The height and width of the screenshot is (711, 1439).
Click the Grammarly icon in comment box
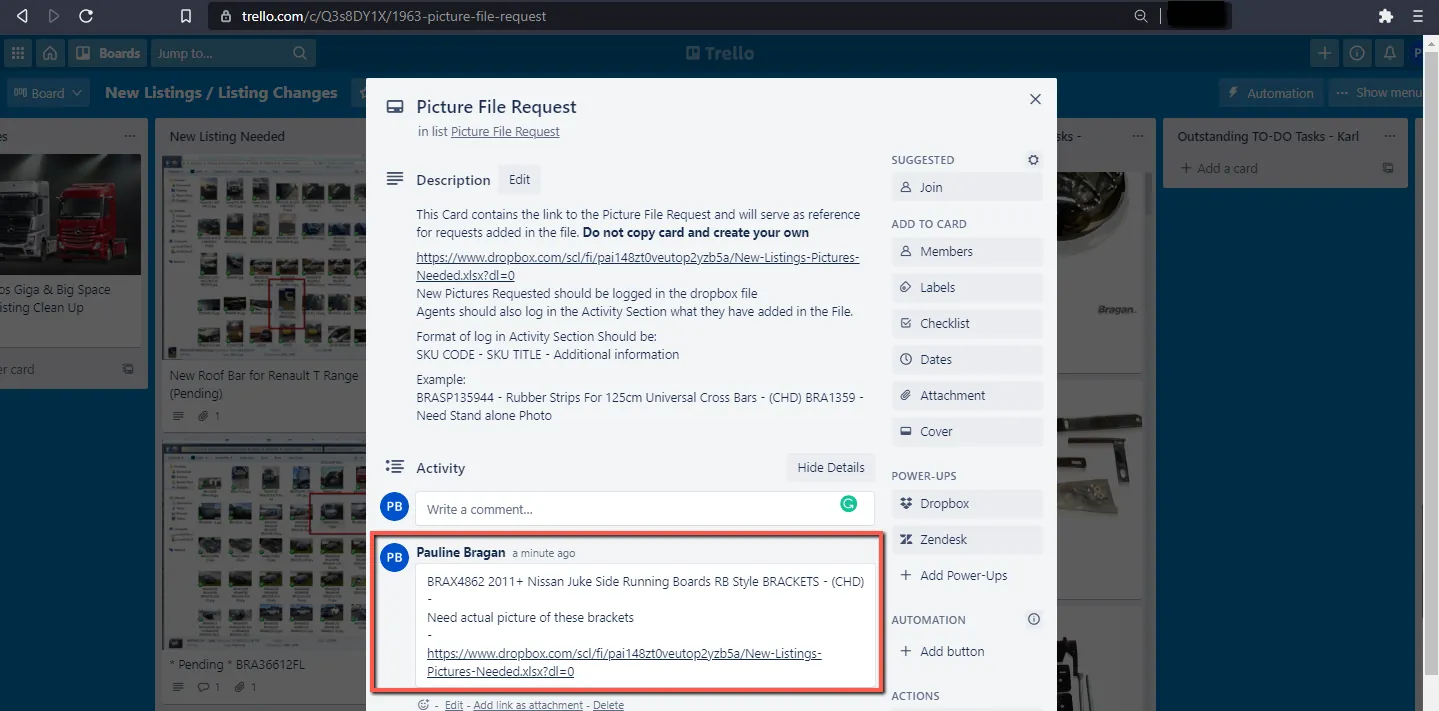pyautogui.click(x=849, y=504)
